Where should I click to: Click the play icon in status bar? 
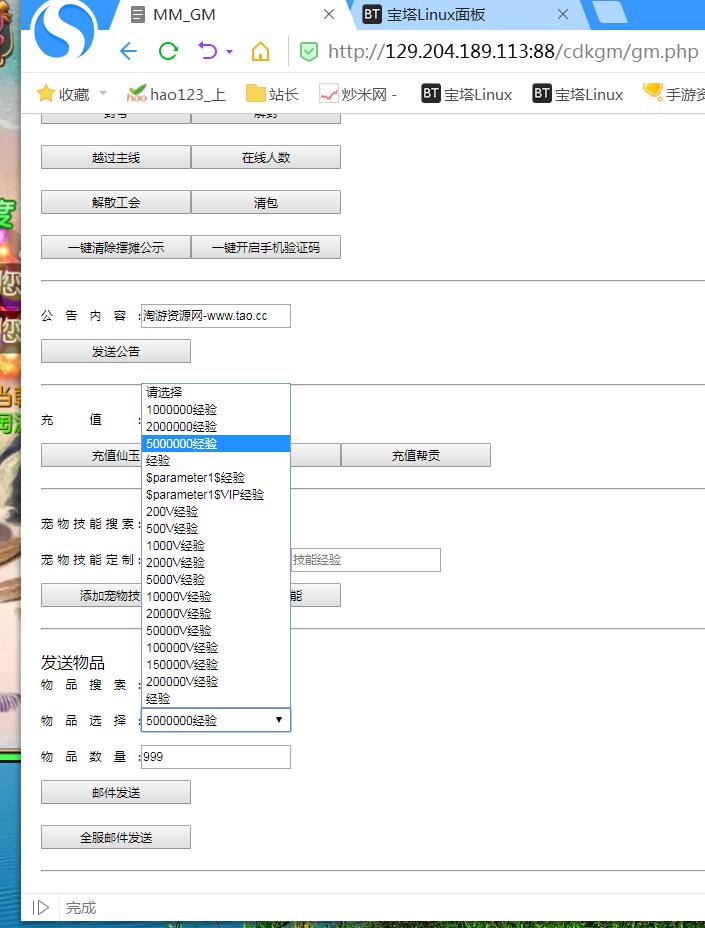pos(41,907)
